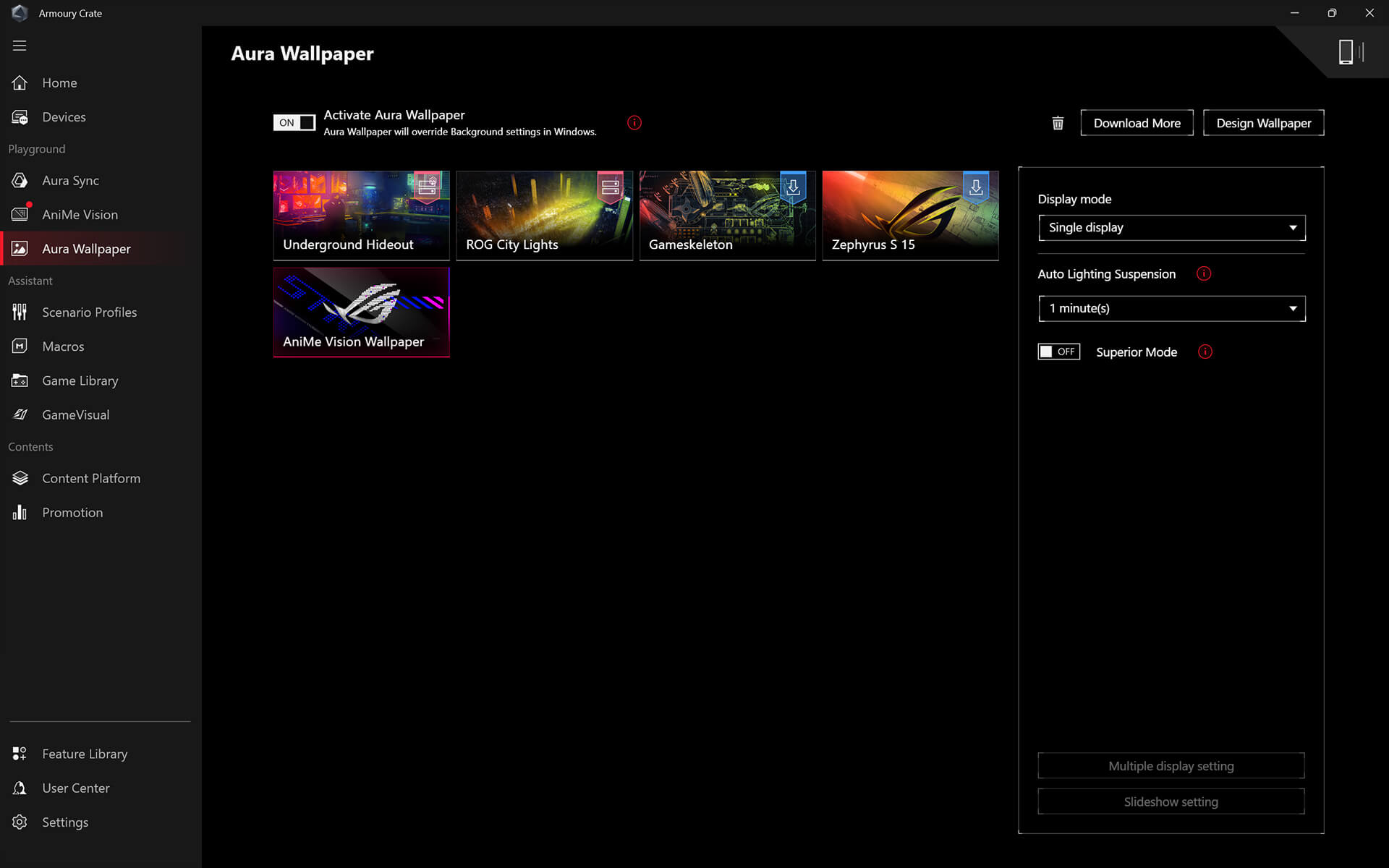
Task: Open device panel icon at top right
Action: coord(1350,52)
